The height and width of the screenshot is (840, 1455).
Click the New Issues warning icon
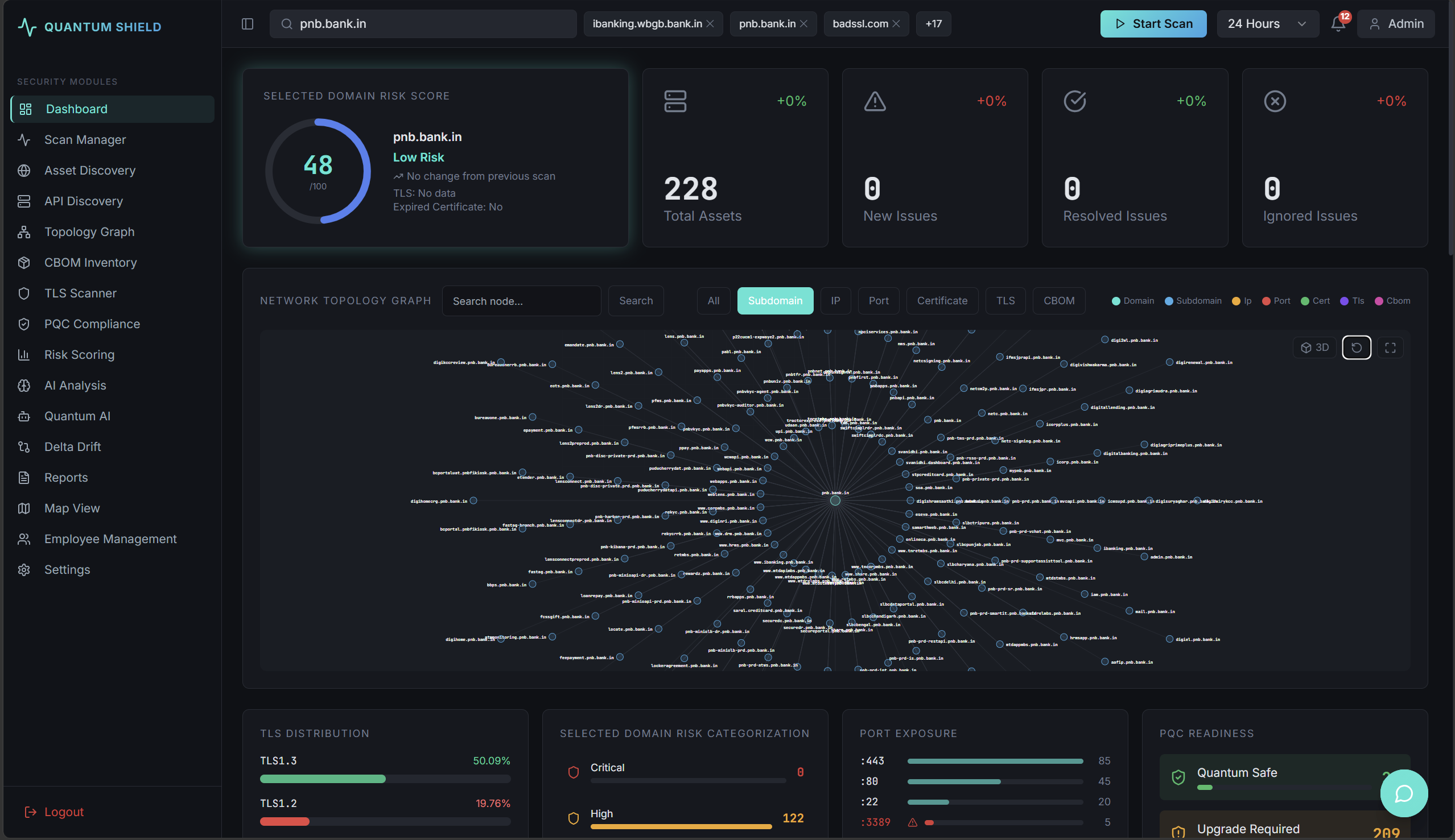(875, 101)
